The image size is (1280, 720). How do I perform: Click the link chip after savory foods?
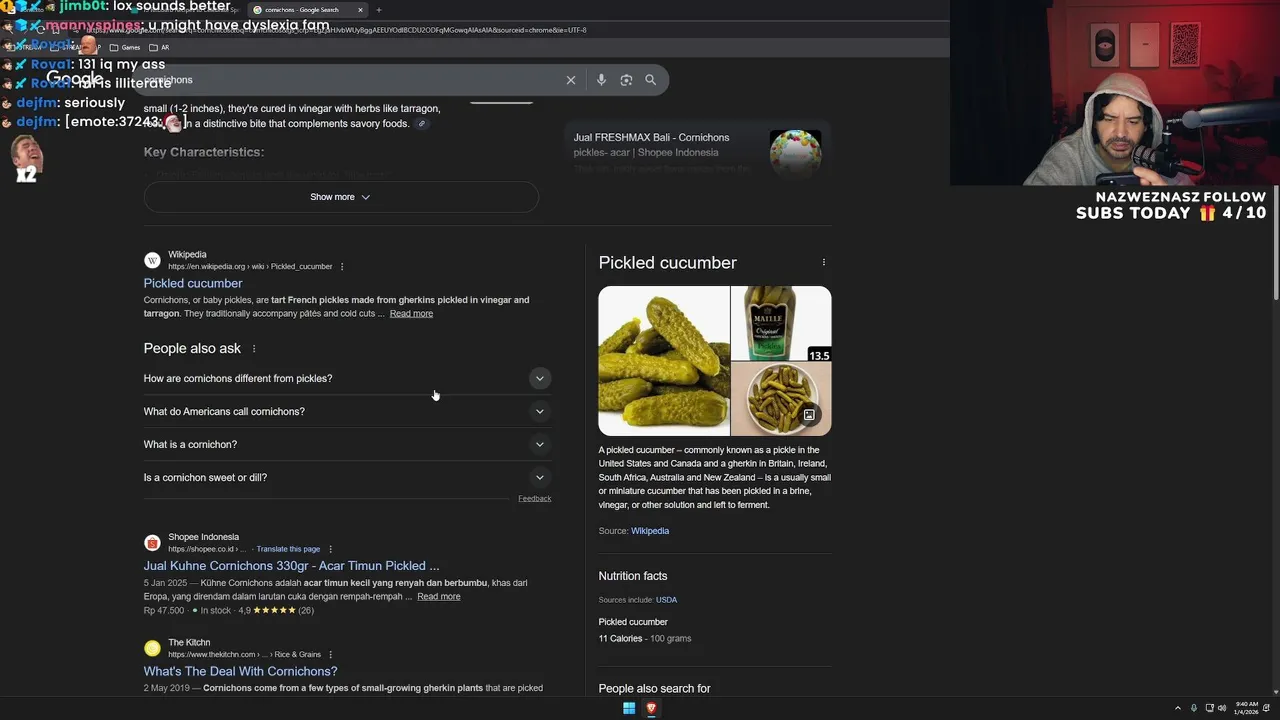coord(422,124)
